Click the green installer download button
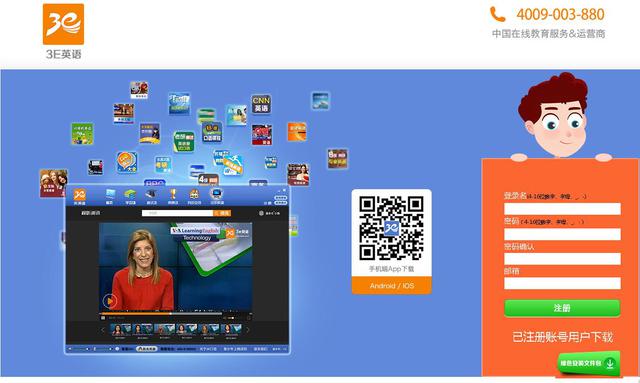 [x=588, y=363]
